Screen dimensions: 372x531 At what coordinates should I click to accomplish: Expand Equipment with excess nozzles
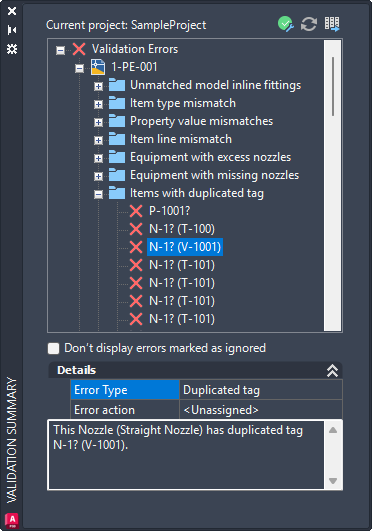(98, 158)
